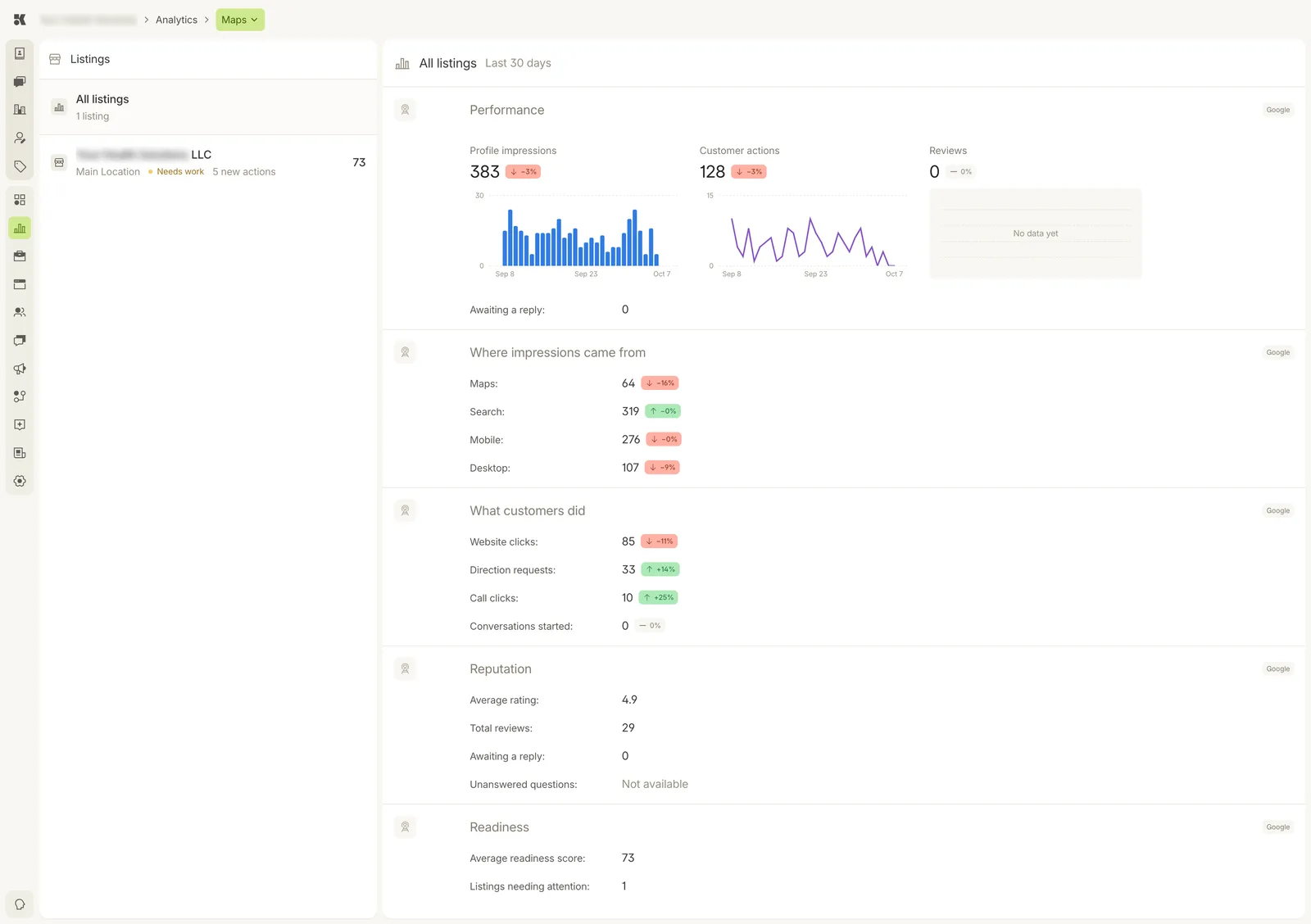Select the LLC Main Location listing
Viewport: 1311px width, 924px height.
click(x=208, y=162)
